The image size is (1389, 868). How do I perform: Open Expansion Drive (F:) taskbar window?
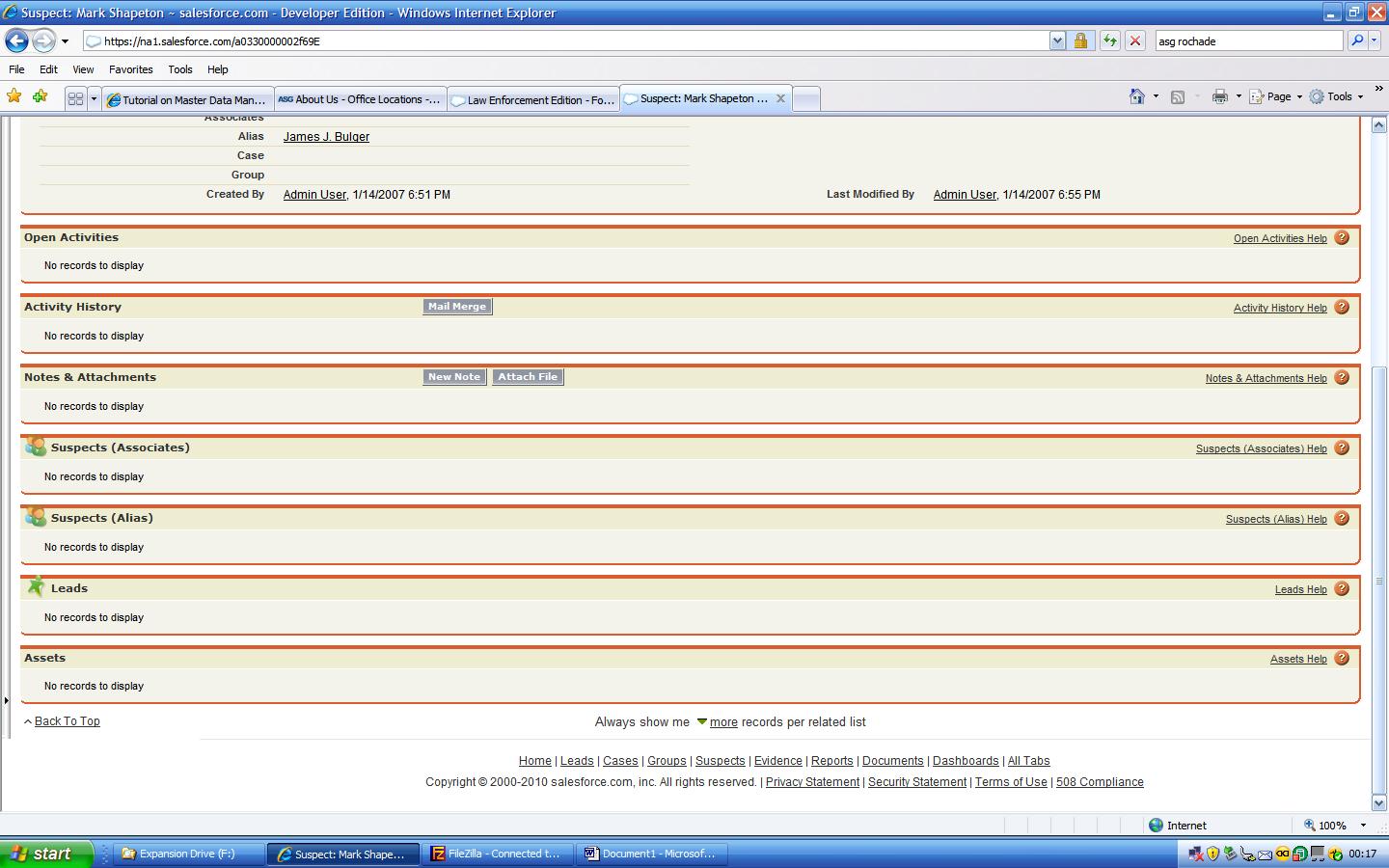tap(189, 854)
